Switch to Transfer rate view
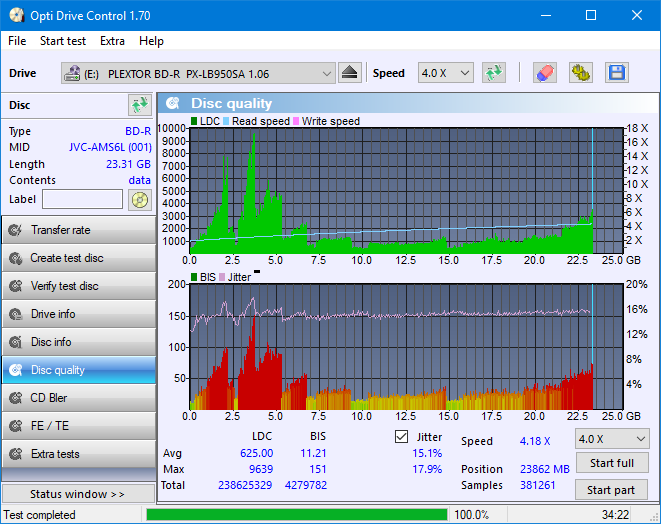661x524 pixels. coord(78,230)
